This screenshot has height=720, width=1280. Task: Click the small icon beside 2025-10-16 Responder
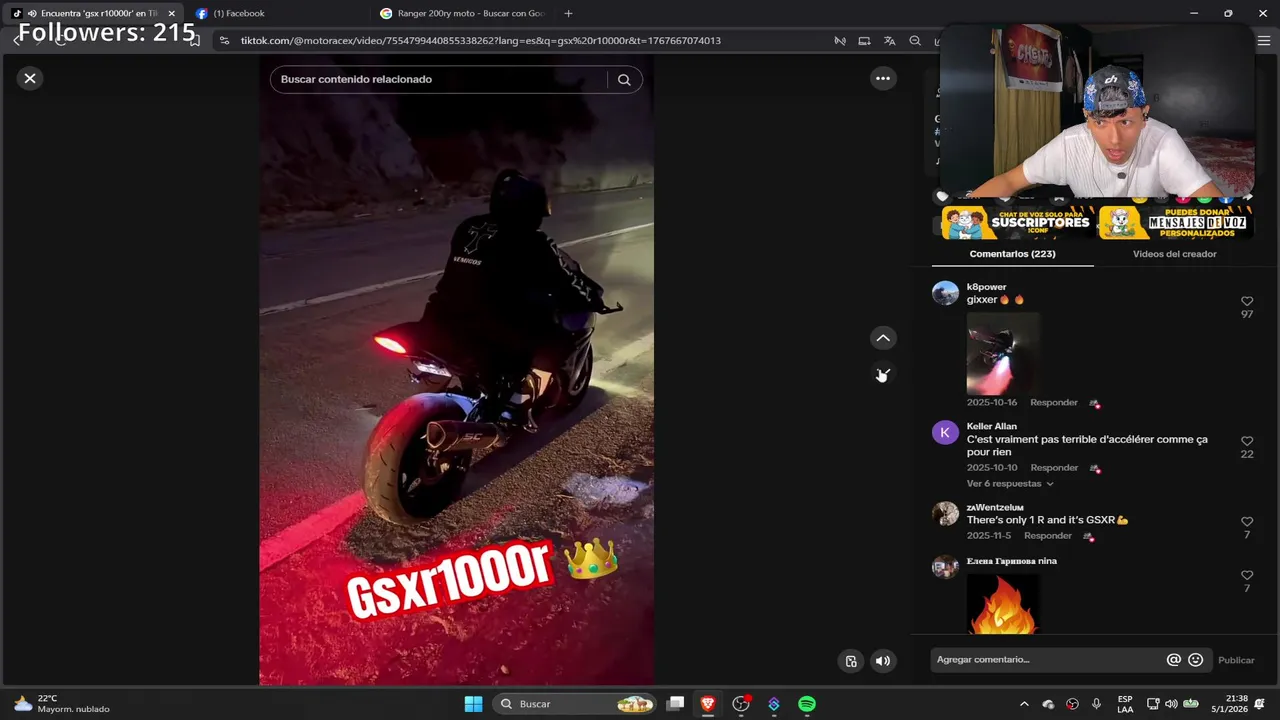(1094, 404)
